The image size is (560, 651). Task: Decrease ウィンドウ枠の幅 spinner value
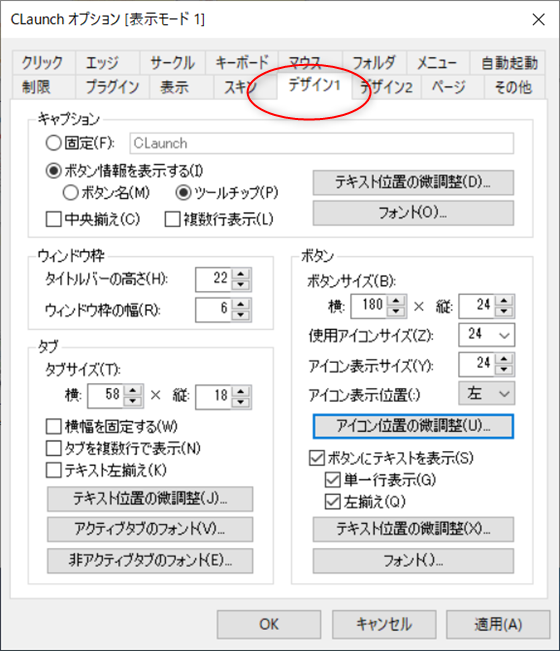click(x=241, y=315)
